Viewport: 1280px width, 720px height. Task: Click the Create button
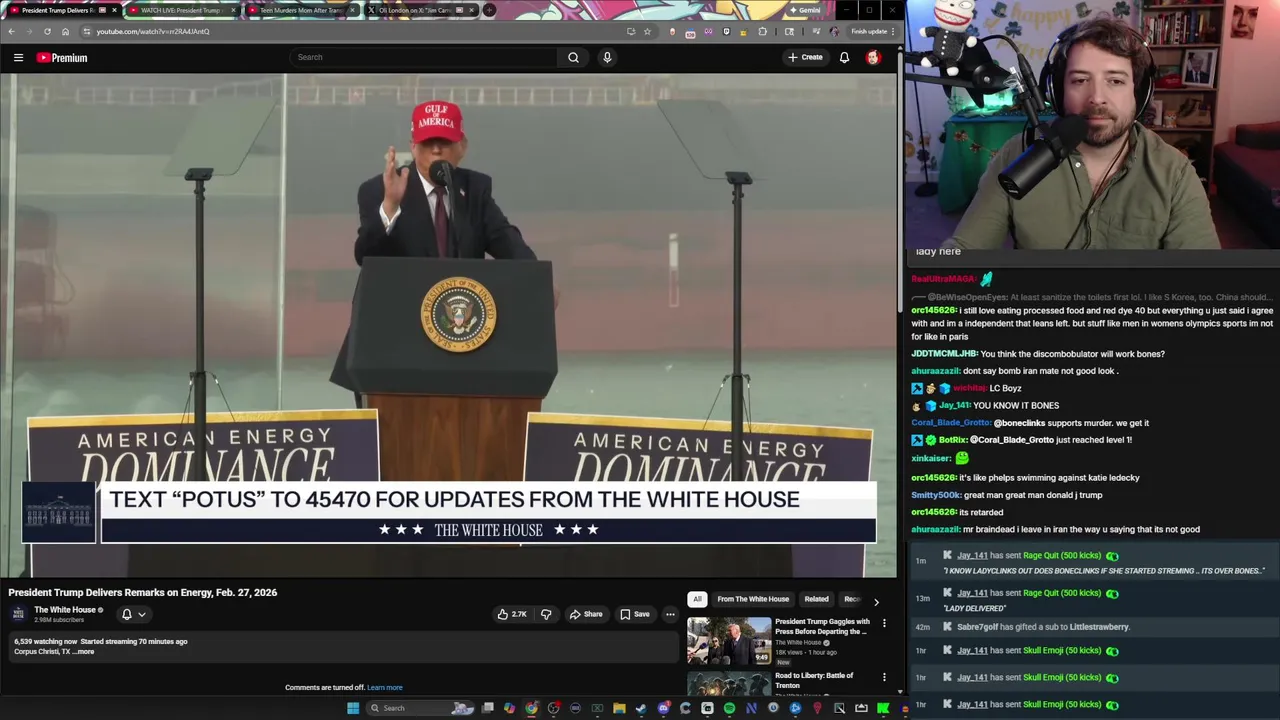click(x=805, y=57)
